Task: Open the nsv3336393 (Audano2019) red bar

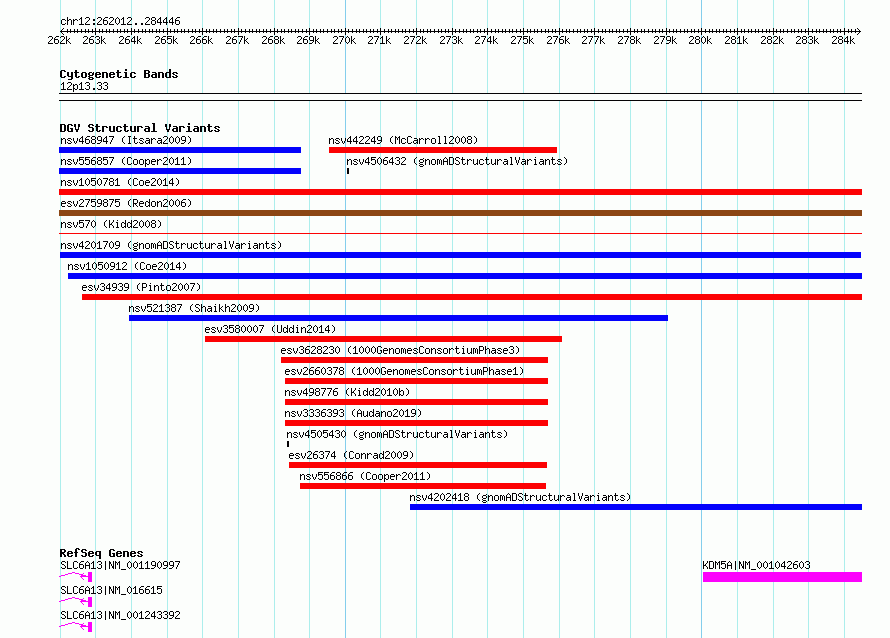Action: click(417, 423)
